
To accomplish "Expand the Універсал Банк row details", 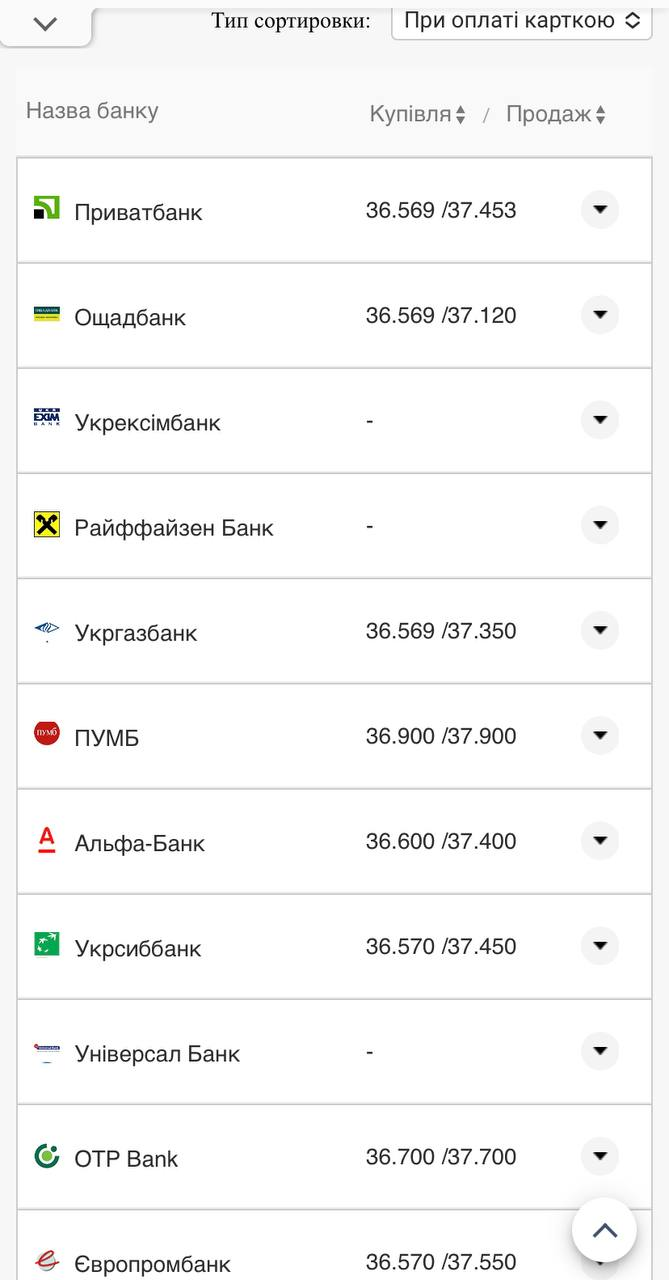I will click(x=600, y=1051).
